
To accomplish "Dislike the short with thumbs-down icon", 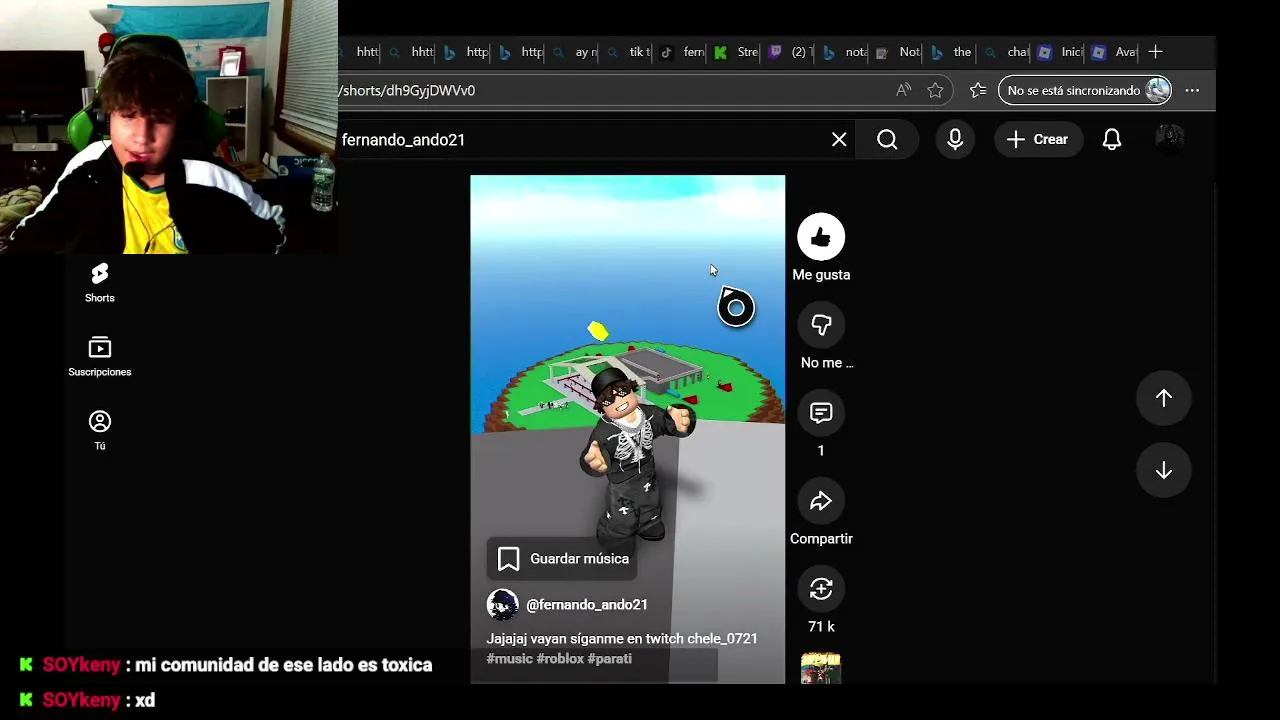I will (x=821, y=325).
